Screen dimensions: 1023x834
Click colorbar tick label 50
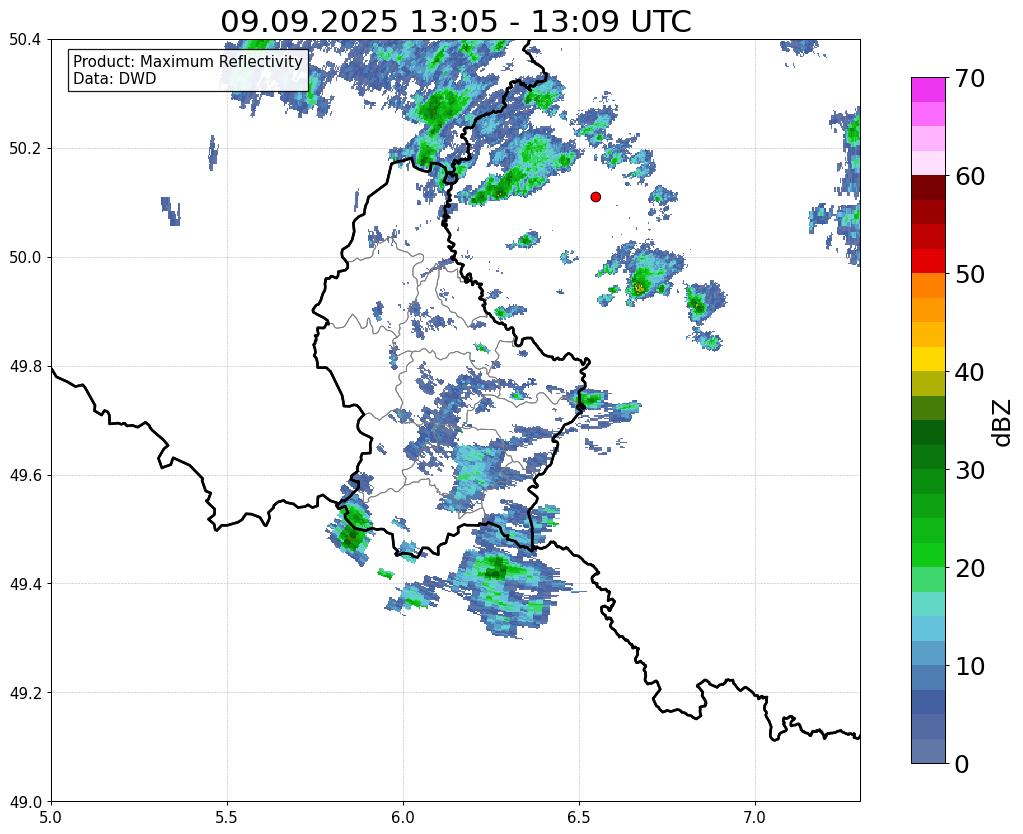[x=969, y=274]
